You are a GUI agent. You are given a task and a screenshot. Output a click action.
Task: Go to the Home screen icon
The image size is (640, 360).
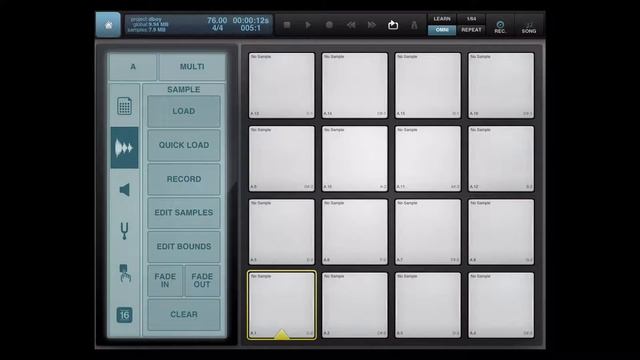[108, 25]
